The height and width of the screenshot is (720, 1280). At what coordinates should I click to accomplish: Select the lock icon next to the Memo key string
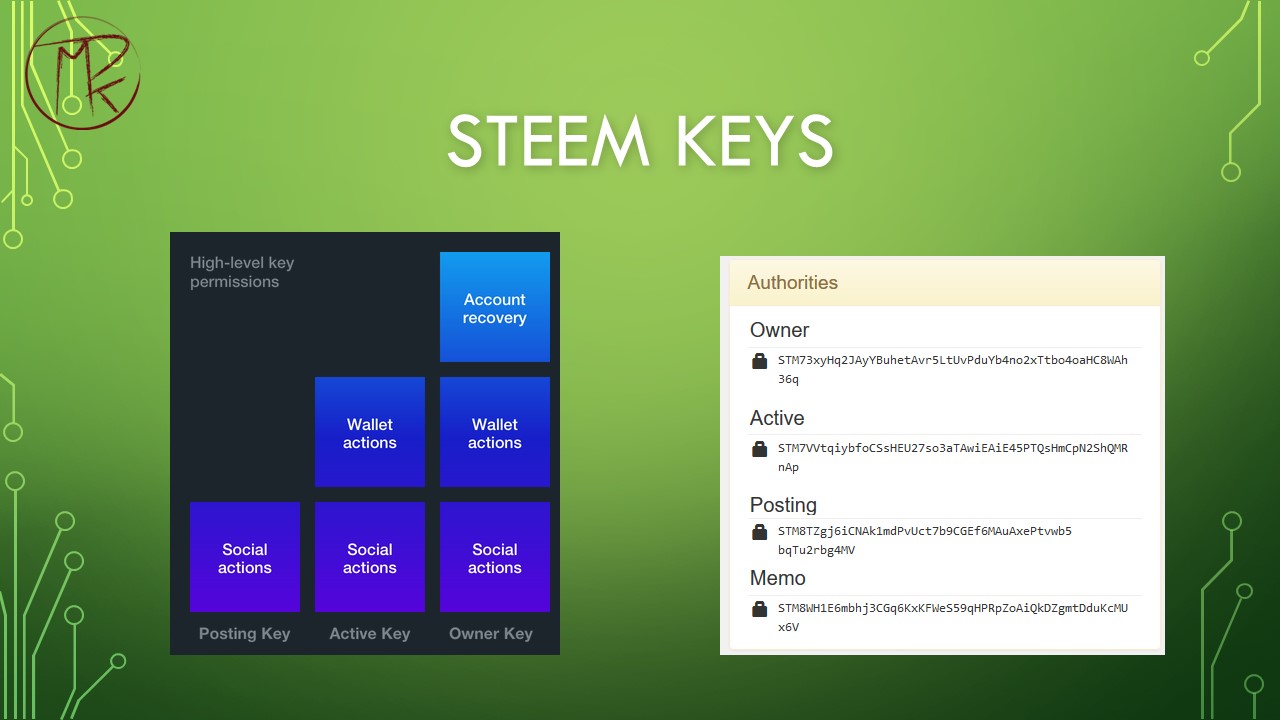pos(759,609)
